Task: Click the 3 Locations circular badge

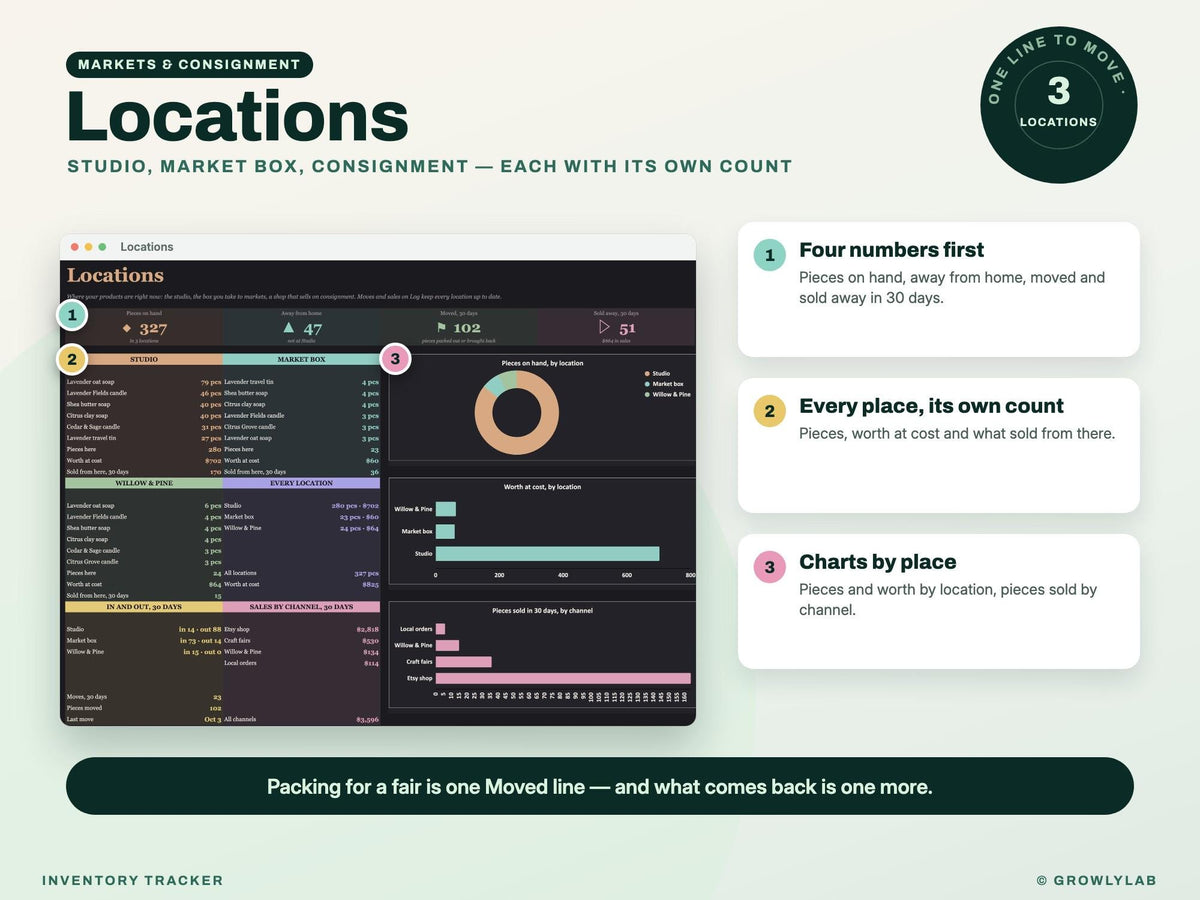Action: [x=1059, y=105]
